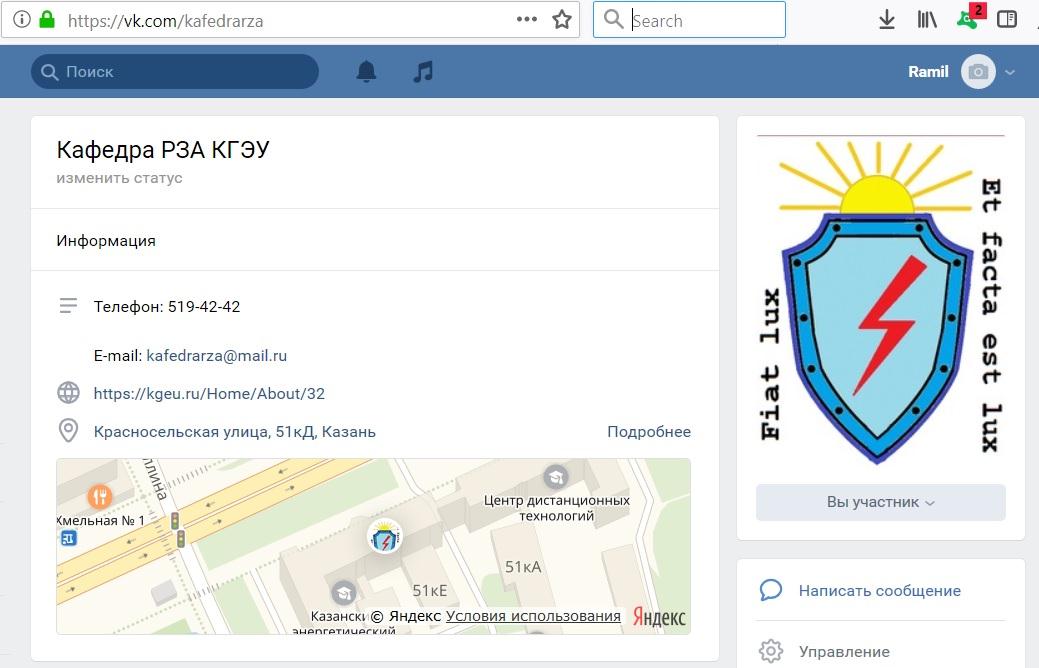The height and width of the screenshot is (668, 1039).
Task: Open the kgeu.ru website link
Action: [x=209, y=393]
